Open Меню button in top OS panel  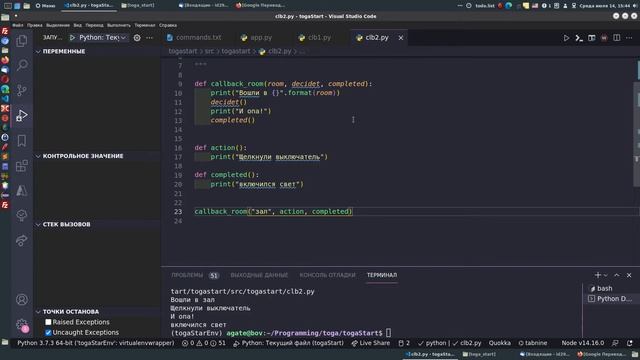coord(45,6)
